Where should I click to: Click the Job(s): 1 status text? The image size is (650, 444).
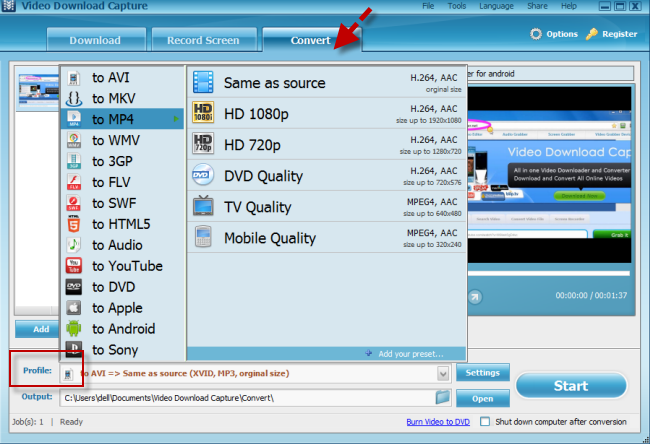[28, 422]
